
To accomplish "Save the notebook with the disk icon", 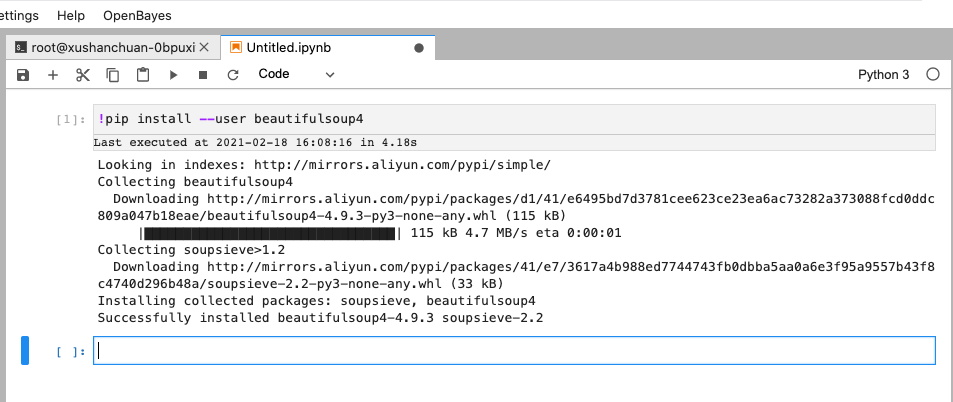I will click(23, 75).
